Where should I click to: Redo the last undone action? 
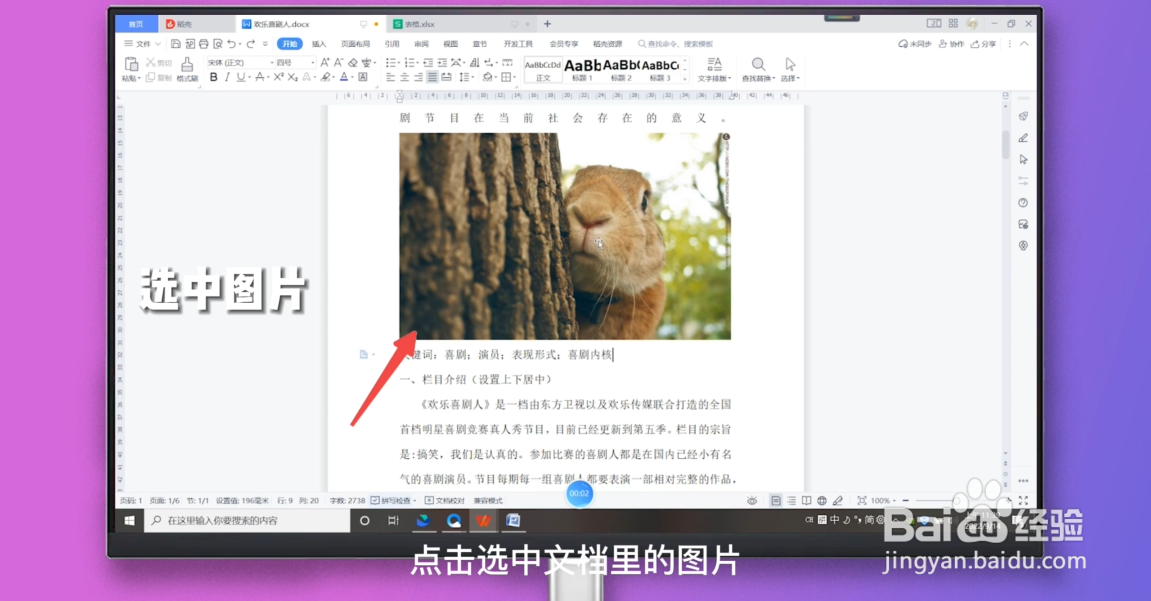pyautogui.click(x=250, y=44)
